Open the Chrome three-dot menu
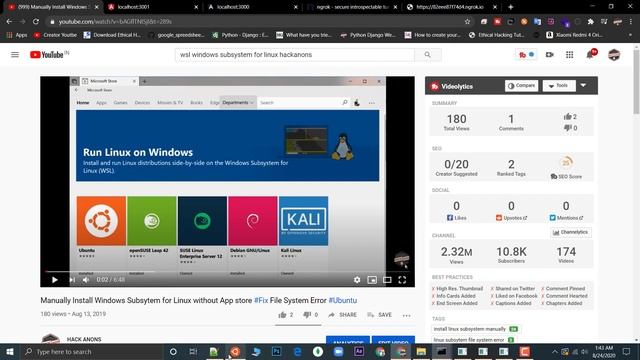 point(631,22)
